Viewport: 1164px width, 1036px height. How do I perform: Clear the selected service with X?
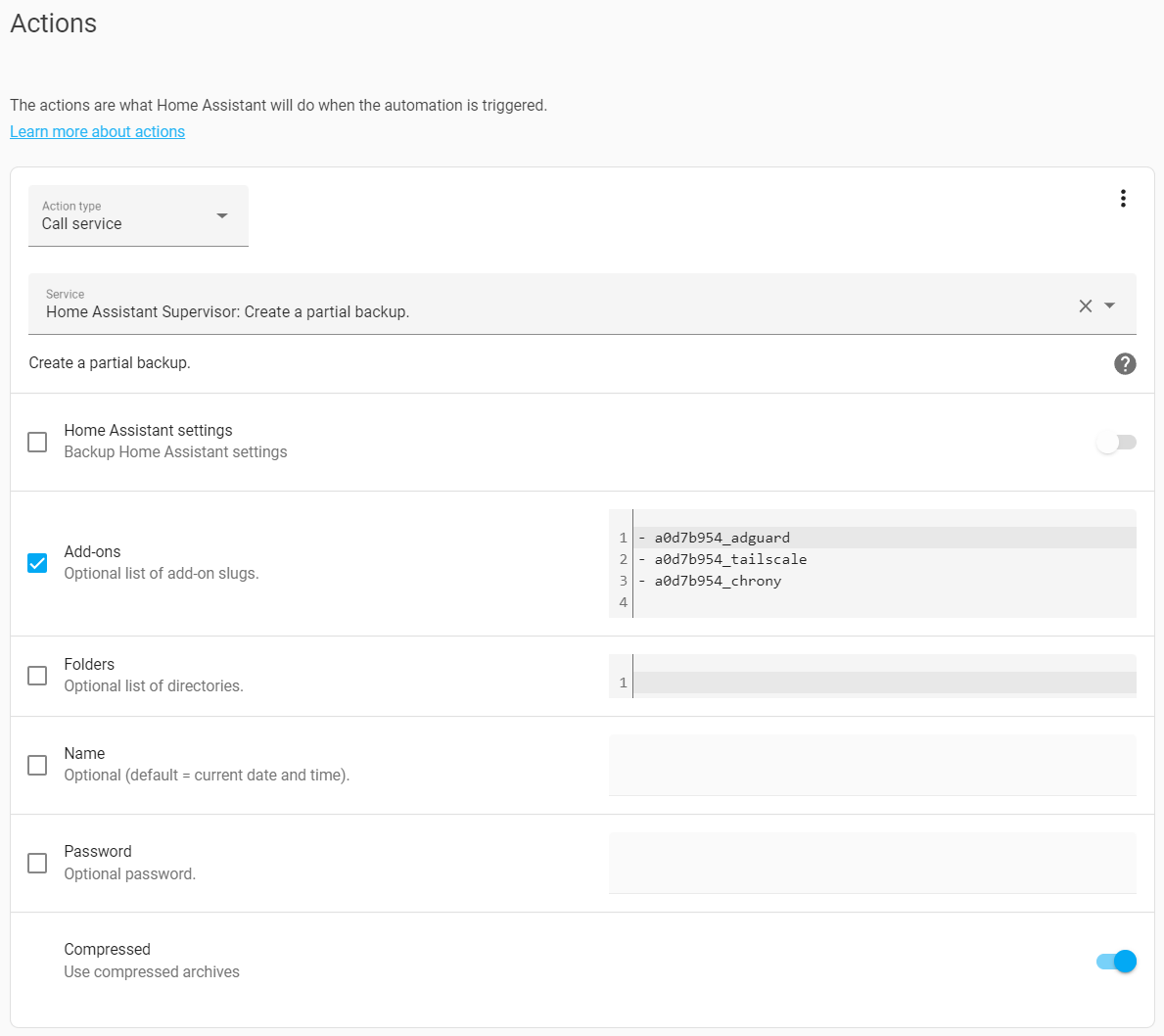click(x=1086, y=306)
